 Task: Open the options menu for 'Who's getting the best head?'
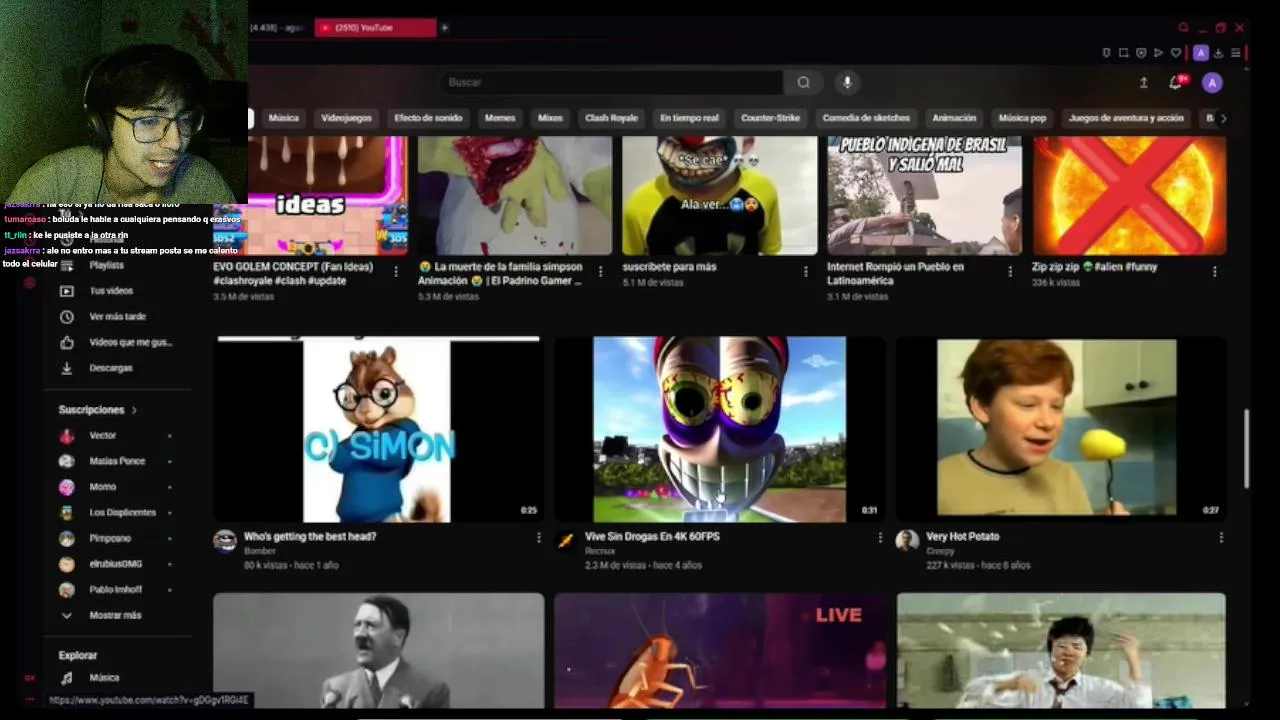coord(538,538)
